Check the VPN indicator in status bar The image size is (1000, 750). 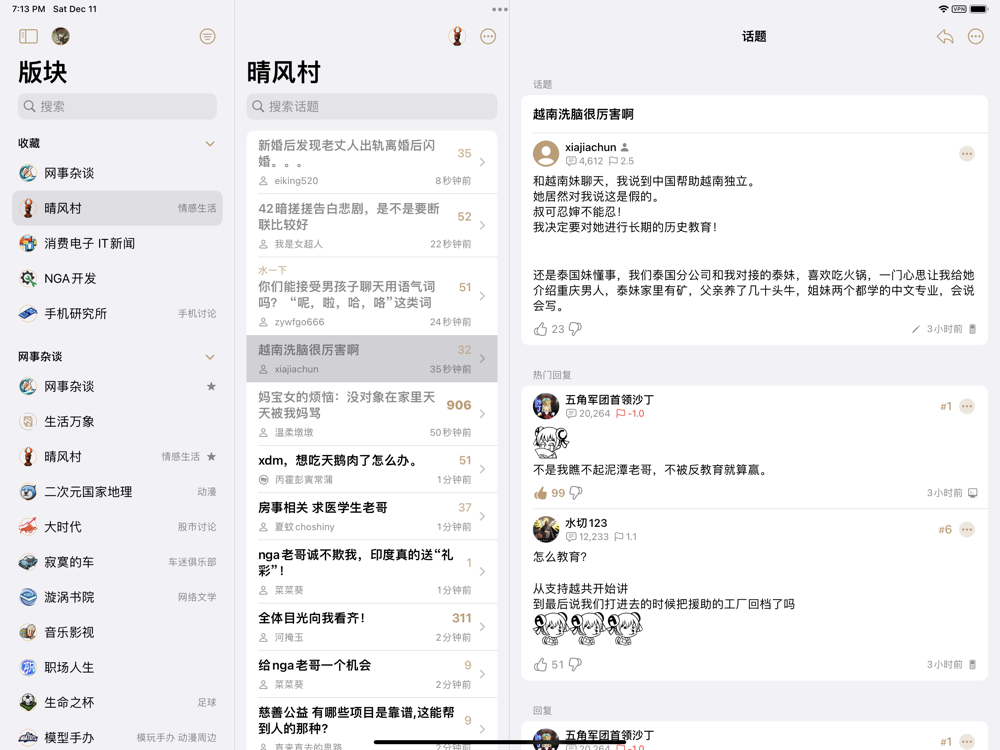959,9
